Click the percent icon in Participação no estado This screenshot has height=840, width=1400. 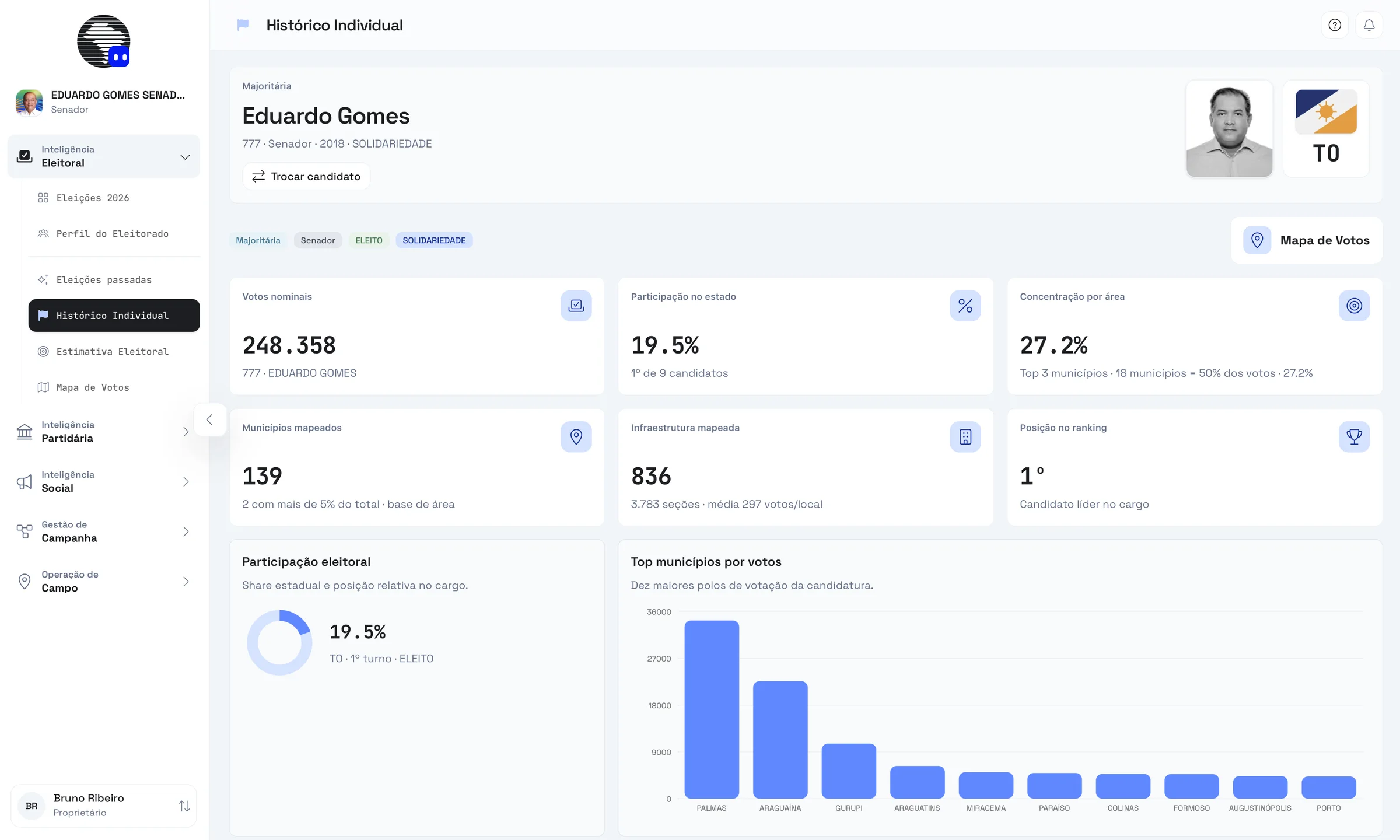[965, 306]
